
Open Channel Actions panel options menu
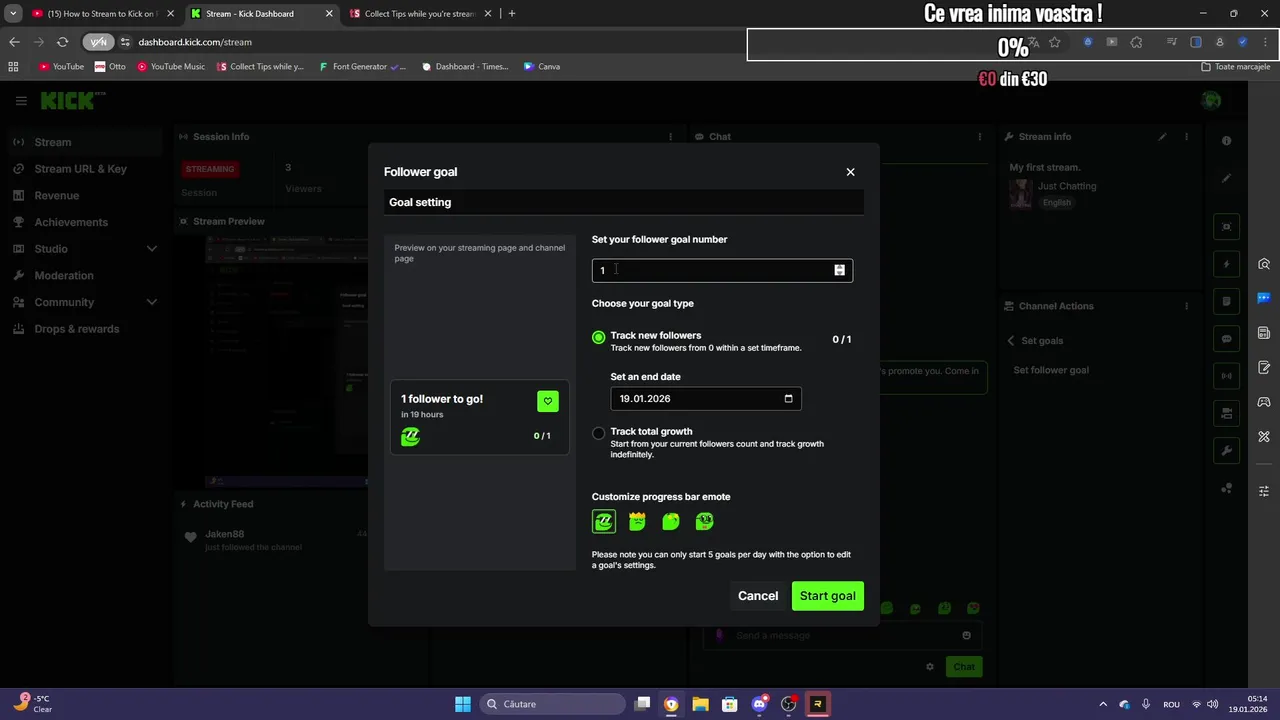tap(1186, 306)
